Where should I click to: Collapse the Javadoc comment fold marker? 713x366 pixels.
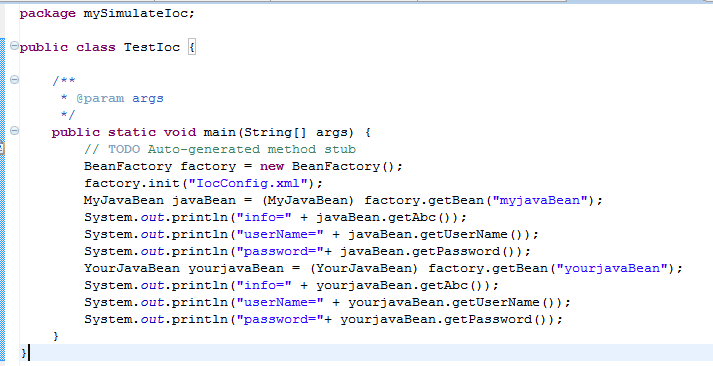pos(14,80)
